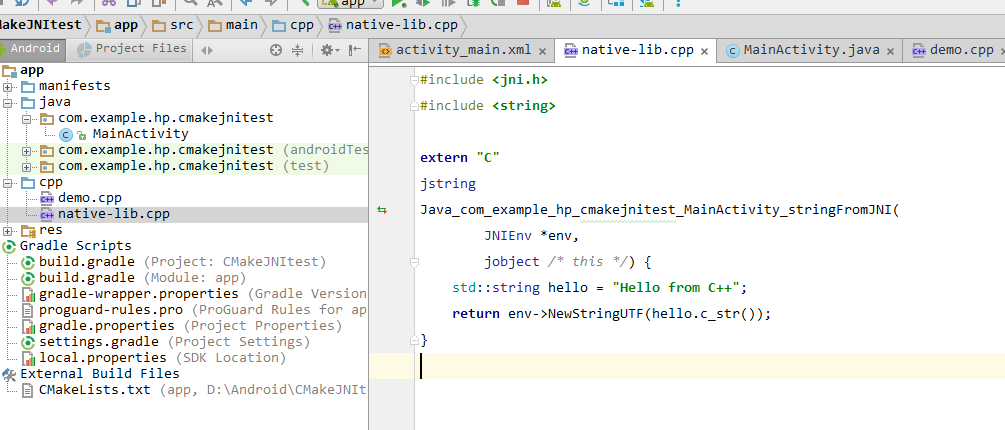
Task: Switch to the Android project view tab
Action: click(32, 49)
